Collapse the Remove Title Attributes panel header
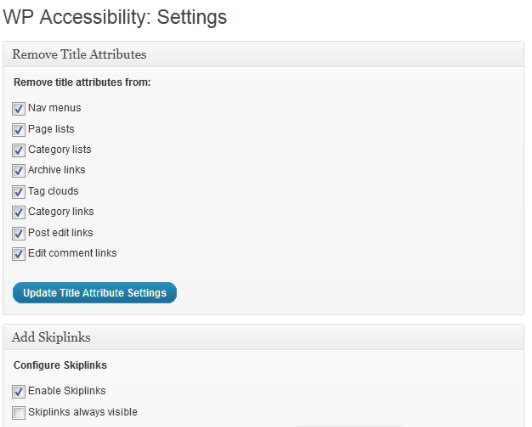 264,54
